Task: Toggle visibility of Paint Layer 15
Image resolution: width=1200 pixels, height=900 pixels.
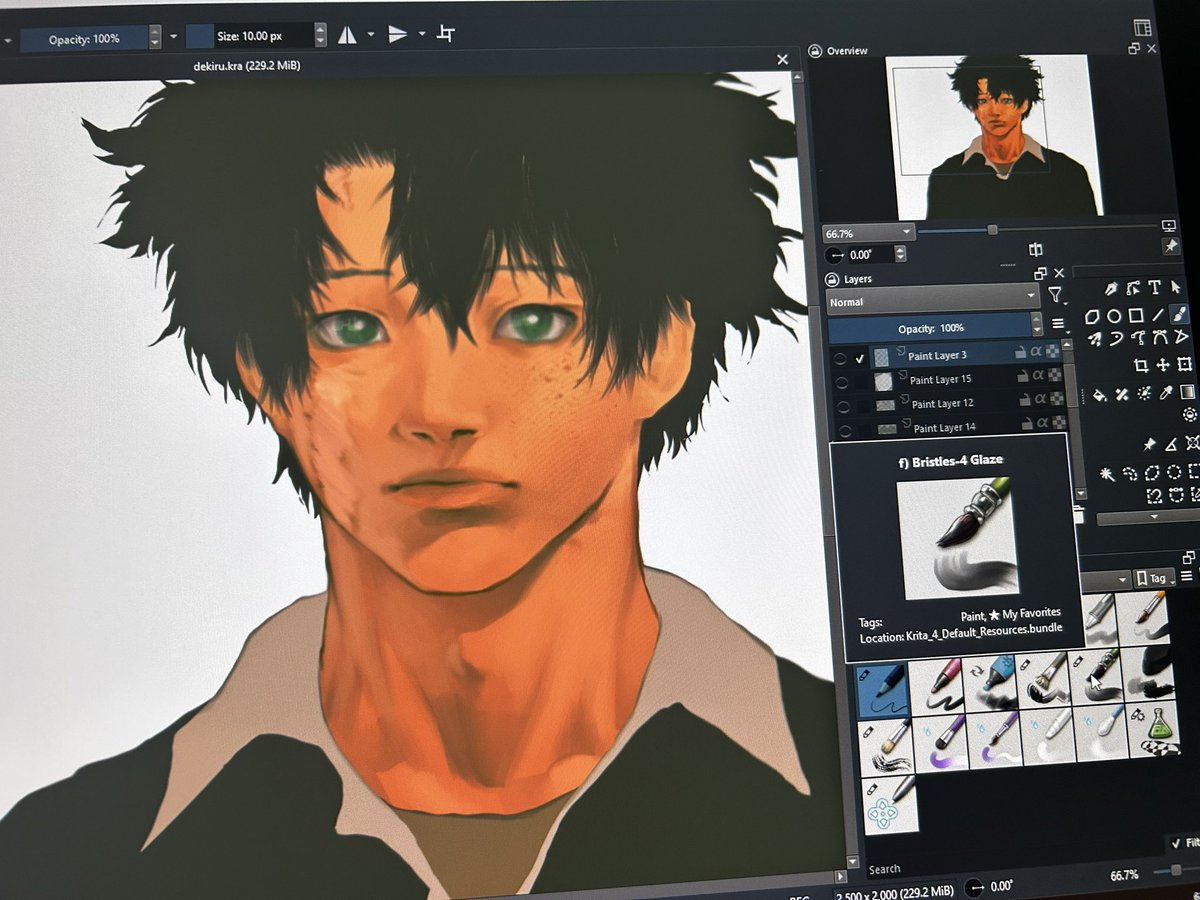Action: [842, 381]
